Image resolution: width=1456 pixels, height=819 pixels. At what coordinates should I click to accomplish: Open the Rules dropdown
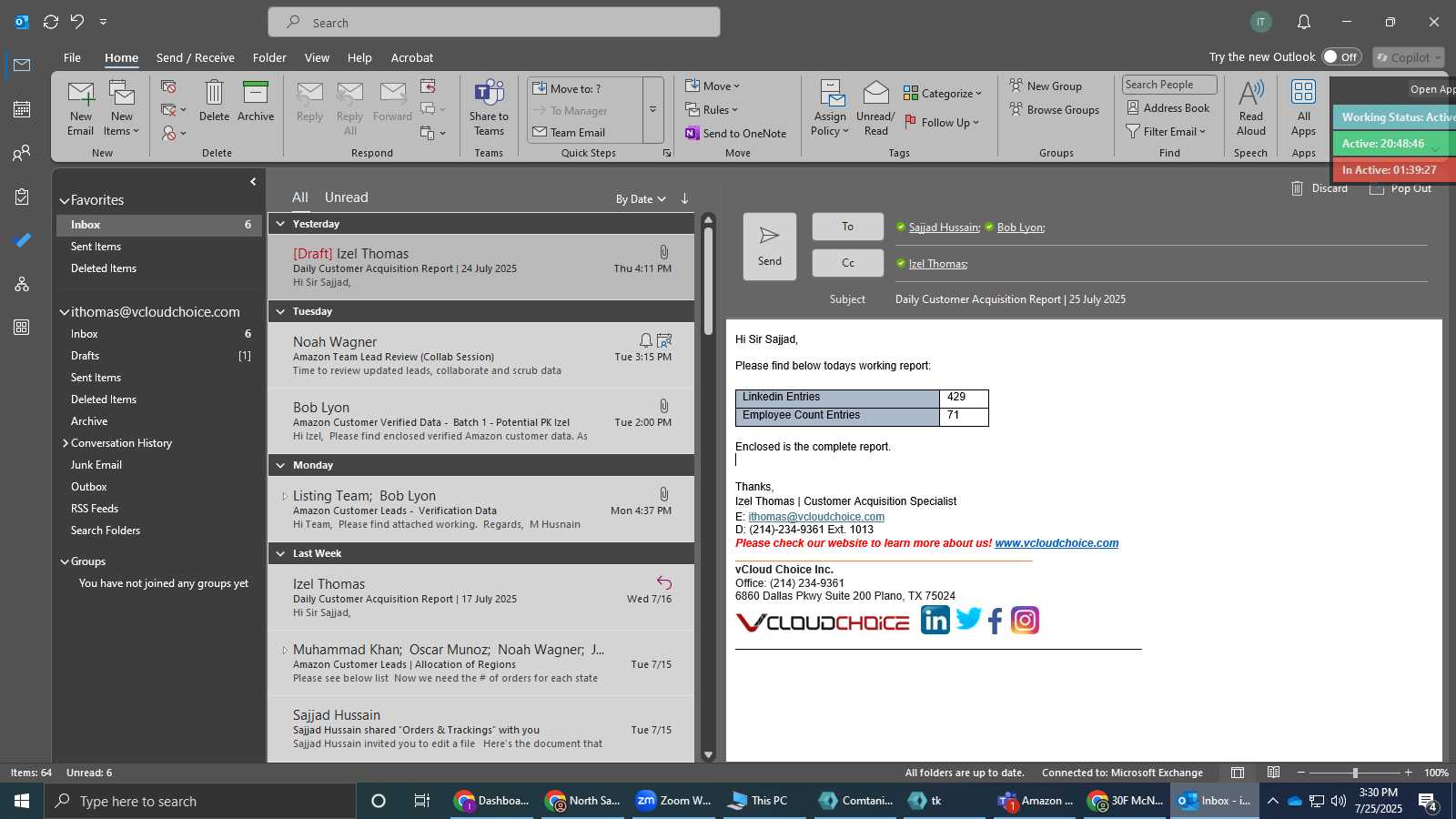tap(712, 110)
